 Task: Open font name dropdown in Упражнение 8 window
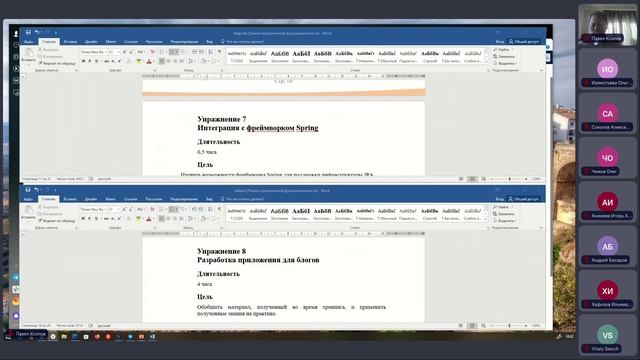106,209
